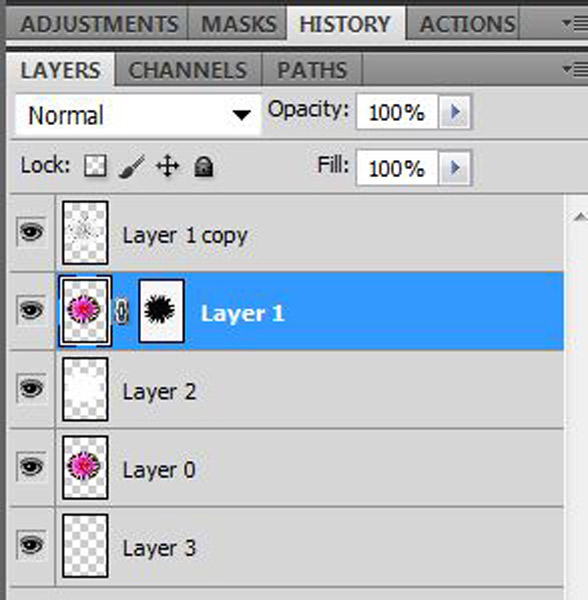Click the lock position move icon

(168, 166)
